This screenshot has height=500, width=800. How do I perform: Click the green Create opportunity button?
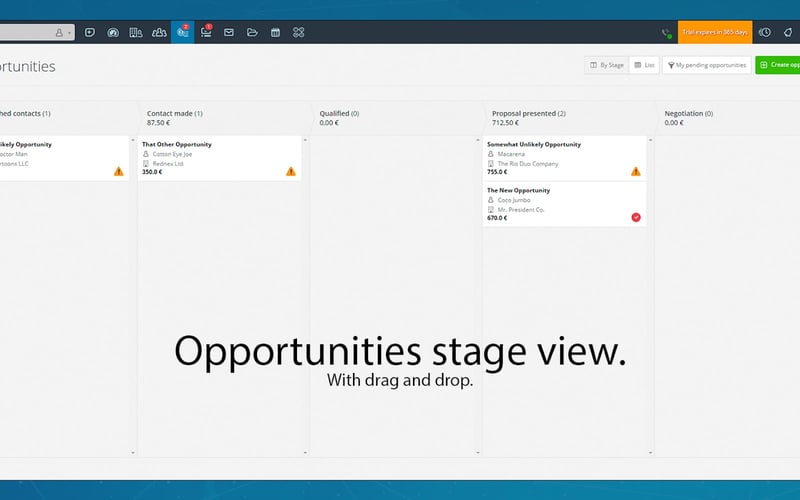coord(778,65)
